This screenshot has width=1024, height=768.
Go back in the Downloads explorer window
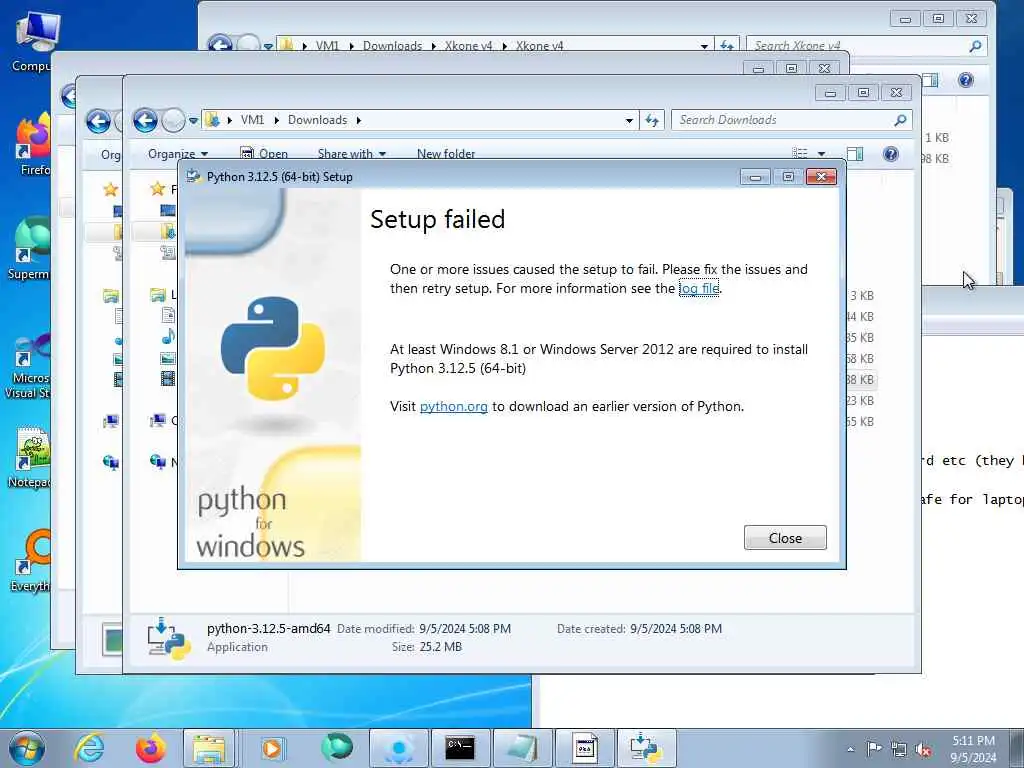point(145,120)
